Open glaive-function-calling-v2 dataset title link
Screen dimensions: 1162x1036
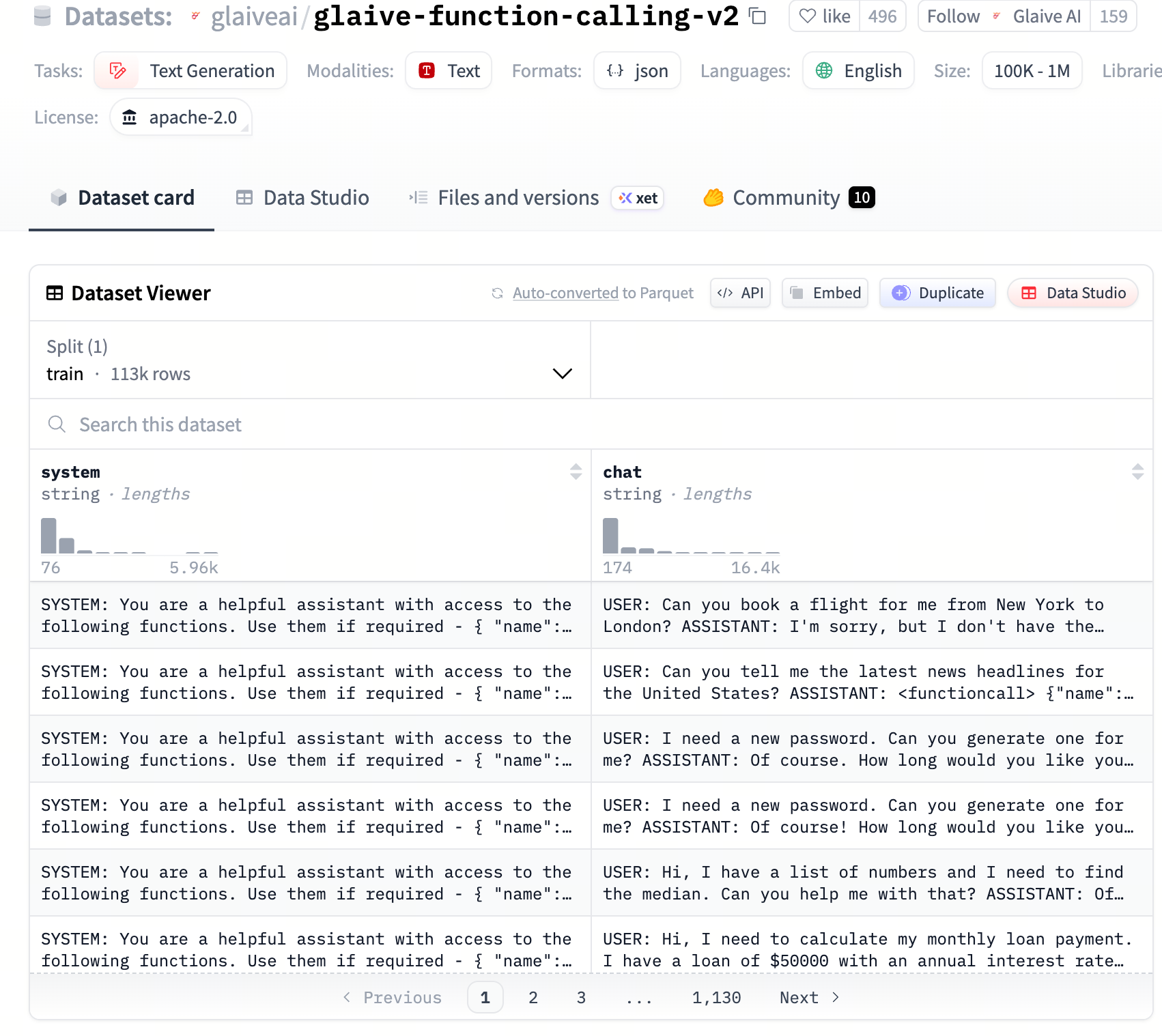pos(526,16)
